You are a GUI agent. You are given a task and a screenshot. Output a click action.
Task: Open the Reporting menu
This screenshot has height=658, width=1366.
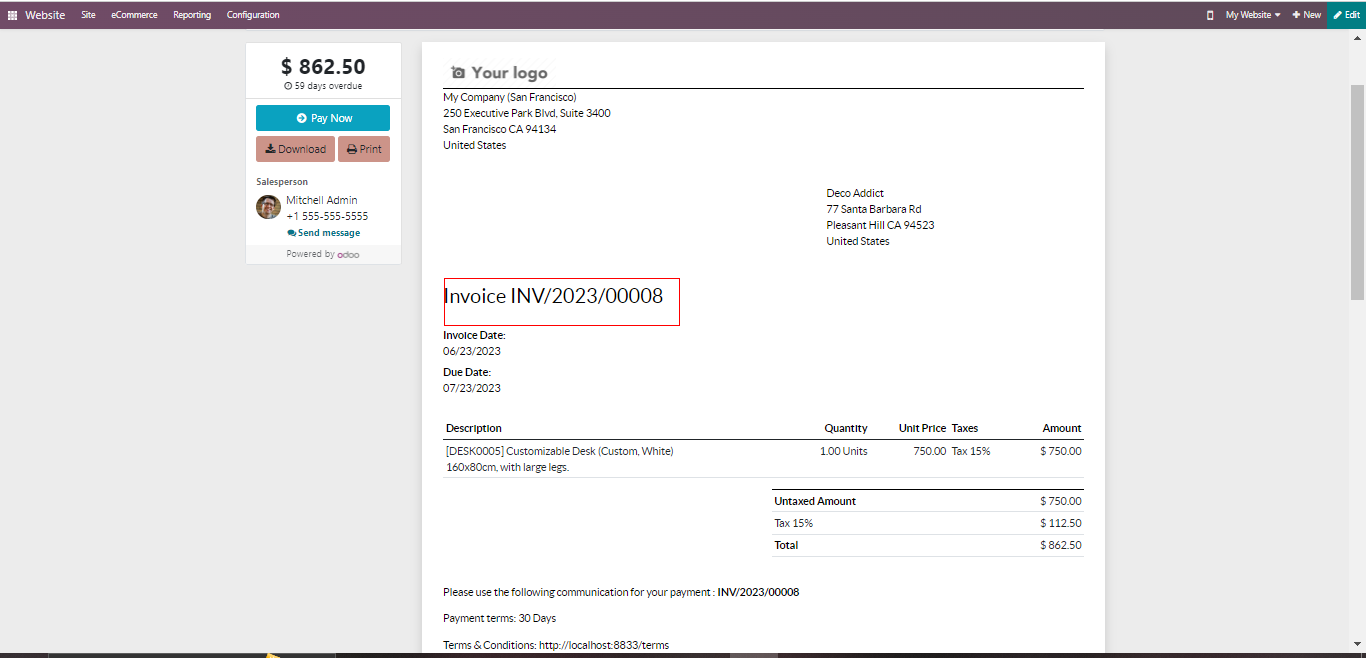click(x=192, y=15)
